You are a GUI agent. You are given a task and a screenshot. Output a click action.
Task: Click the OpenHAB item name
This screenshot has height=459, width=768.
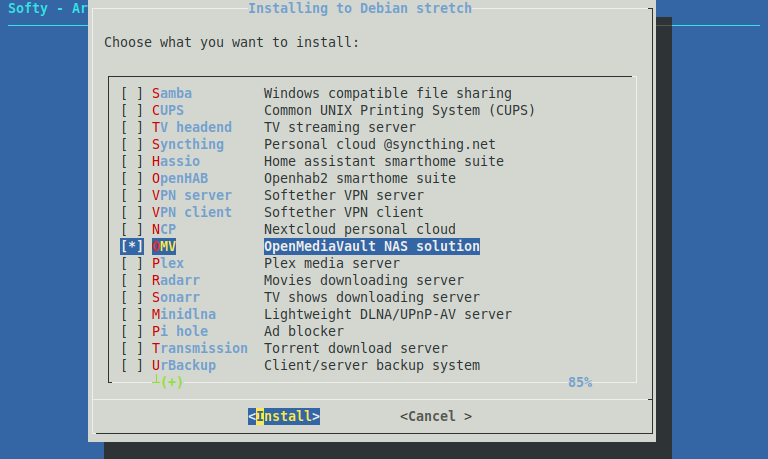click(x=180, y=178)
